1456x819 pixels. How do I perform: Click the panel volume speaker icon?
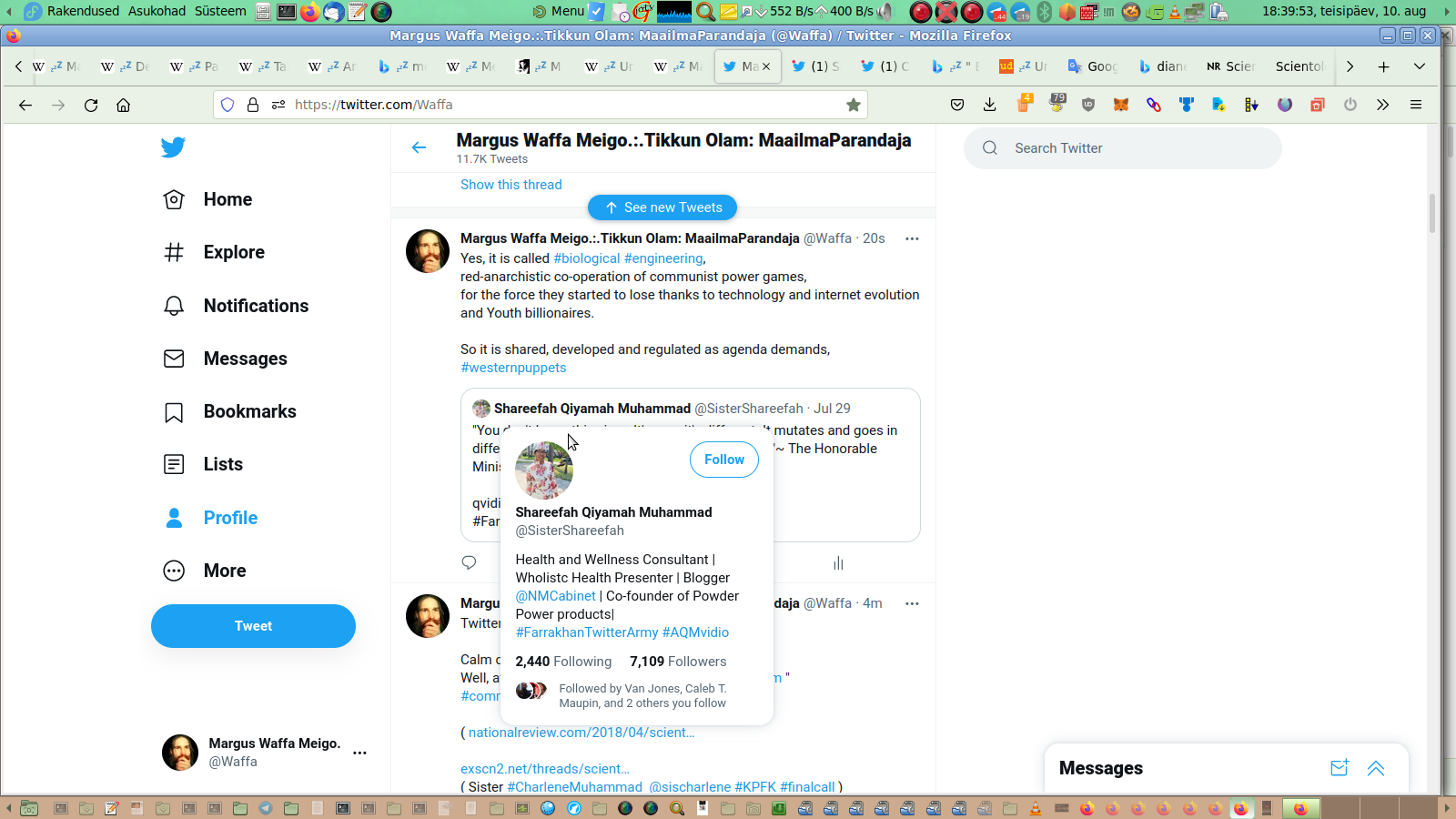885,11
